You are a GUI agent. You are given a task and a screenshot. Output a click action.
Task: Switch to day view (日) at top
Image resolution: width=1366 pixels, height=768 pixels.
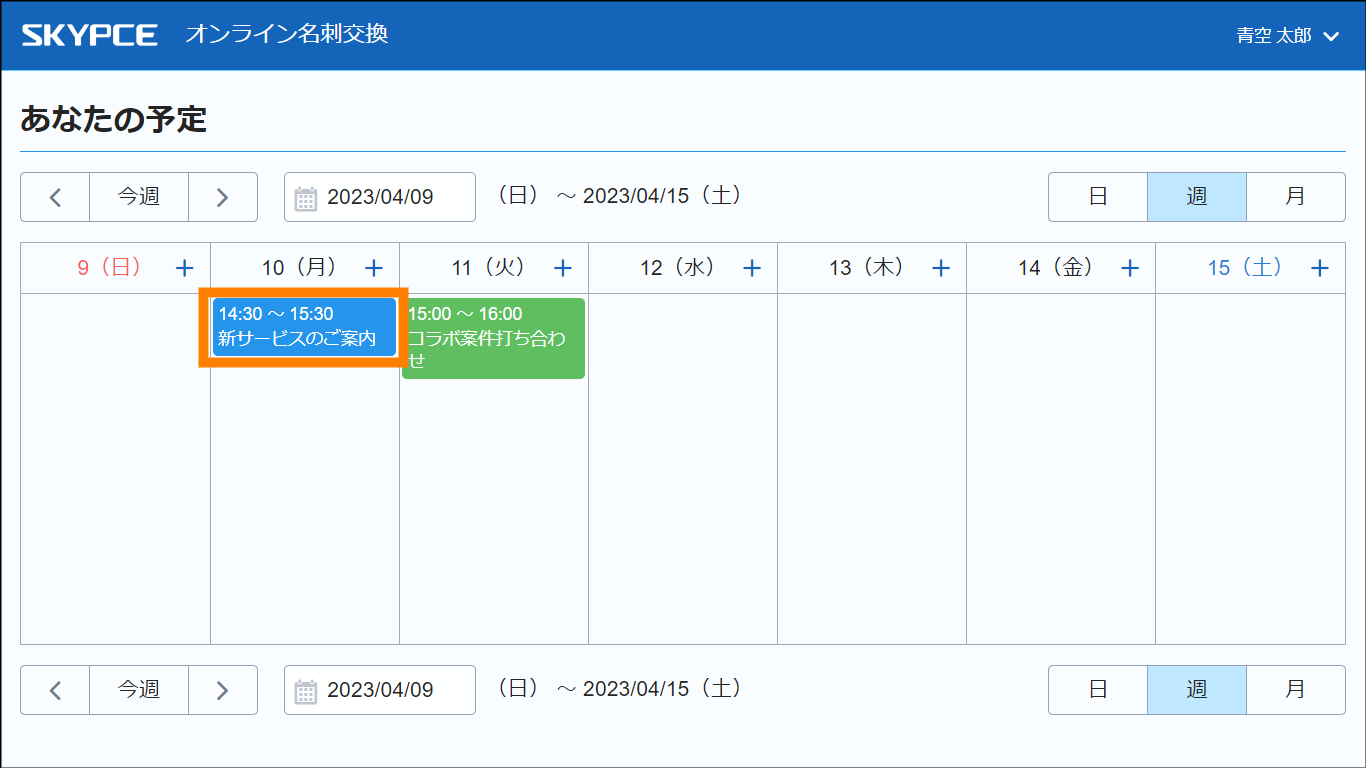1097,197
